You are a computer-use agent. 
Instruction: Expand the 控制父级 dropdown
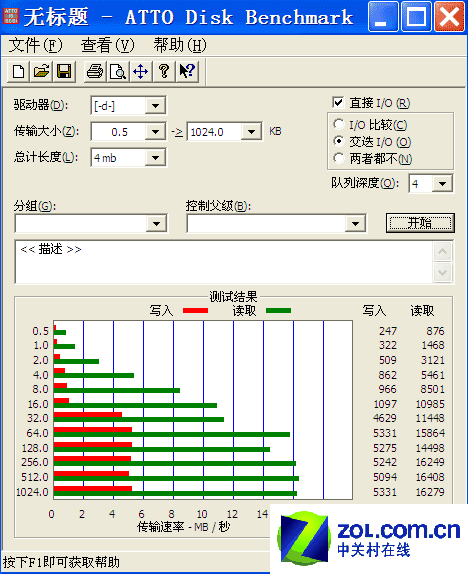click(355, 223)
